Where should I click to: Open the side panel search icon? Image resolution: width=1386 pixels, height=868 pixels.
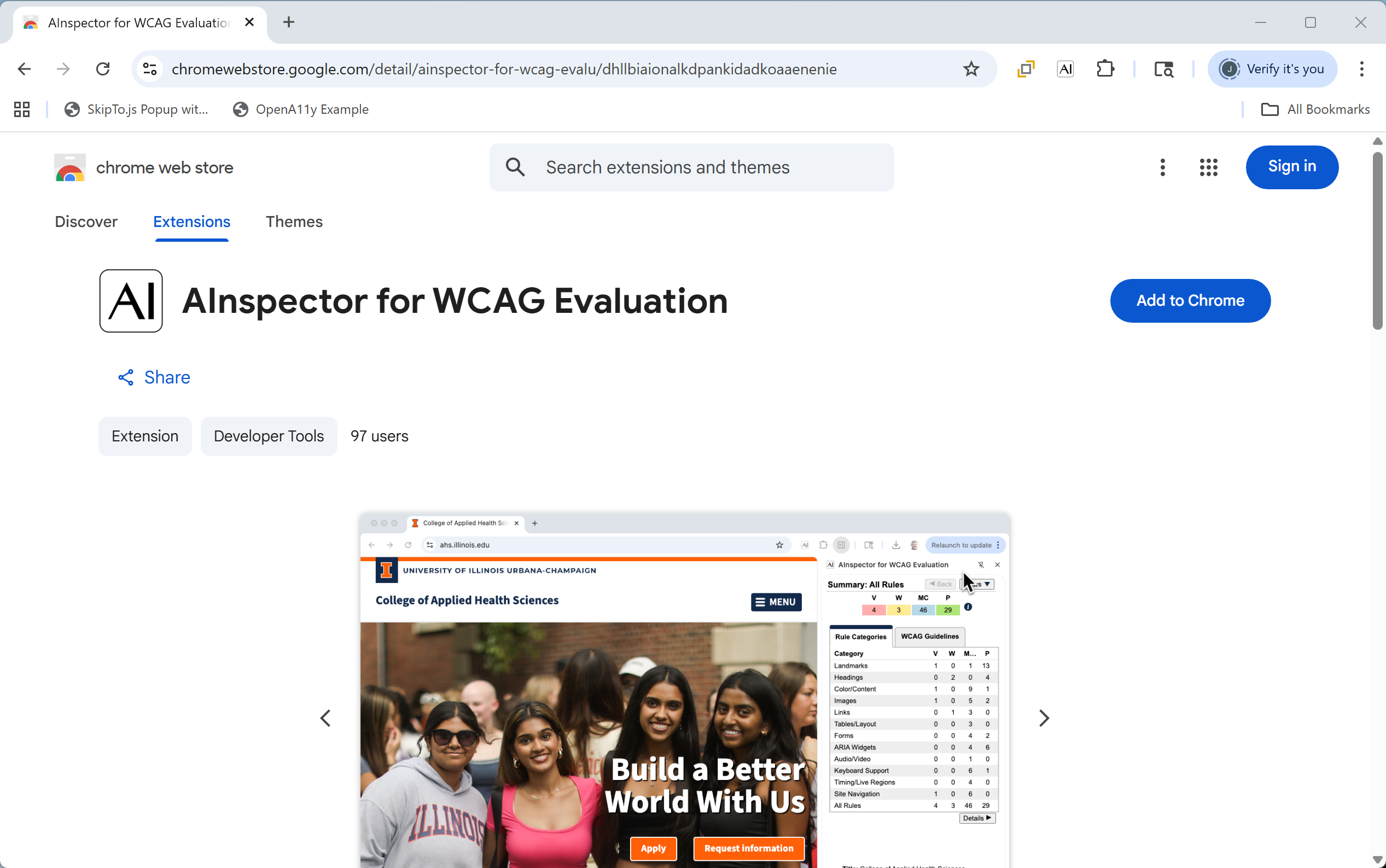pyautogui.click(x=1163, y=69)
